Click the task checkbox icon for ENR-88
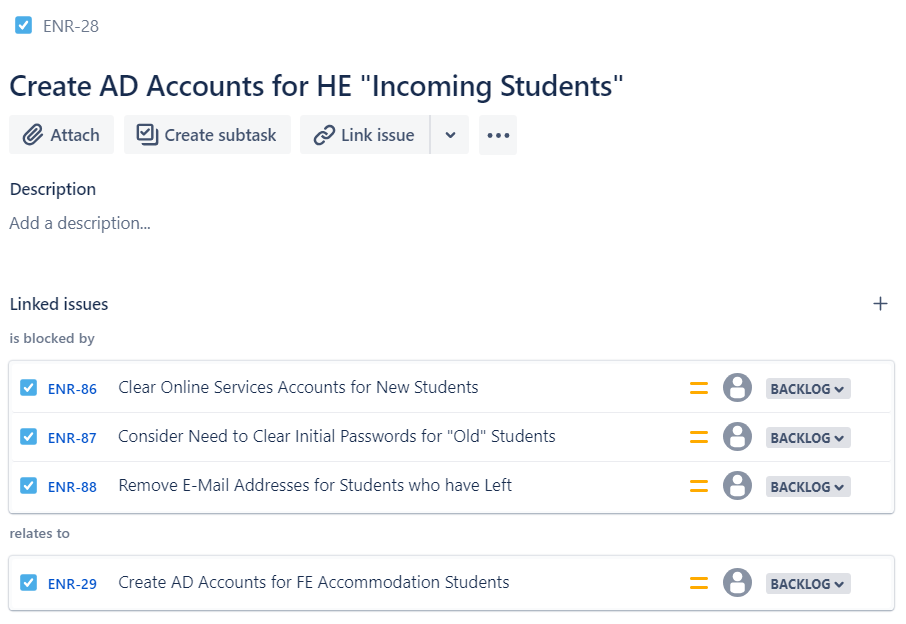Screen dimensions: 906x624 tap(28, 485)
